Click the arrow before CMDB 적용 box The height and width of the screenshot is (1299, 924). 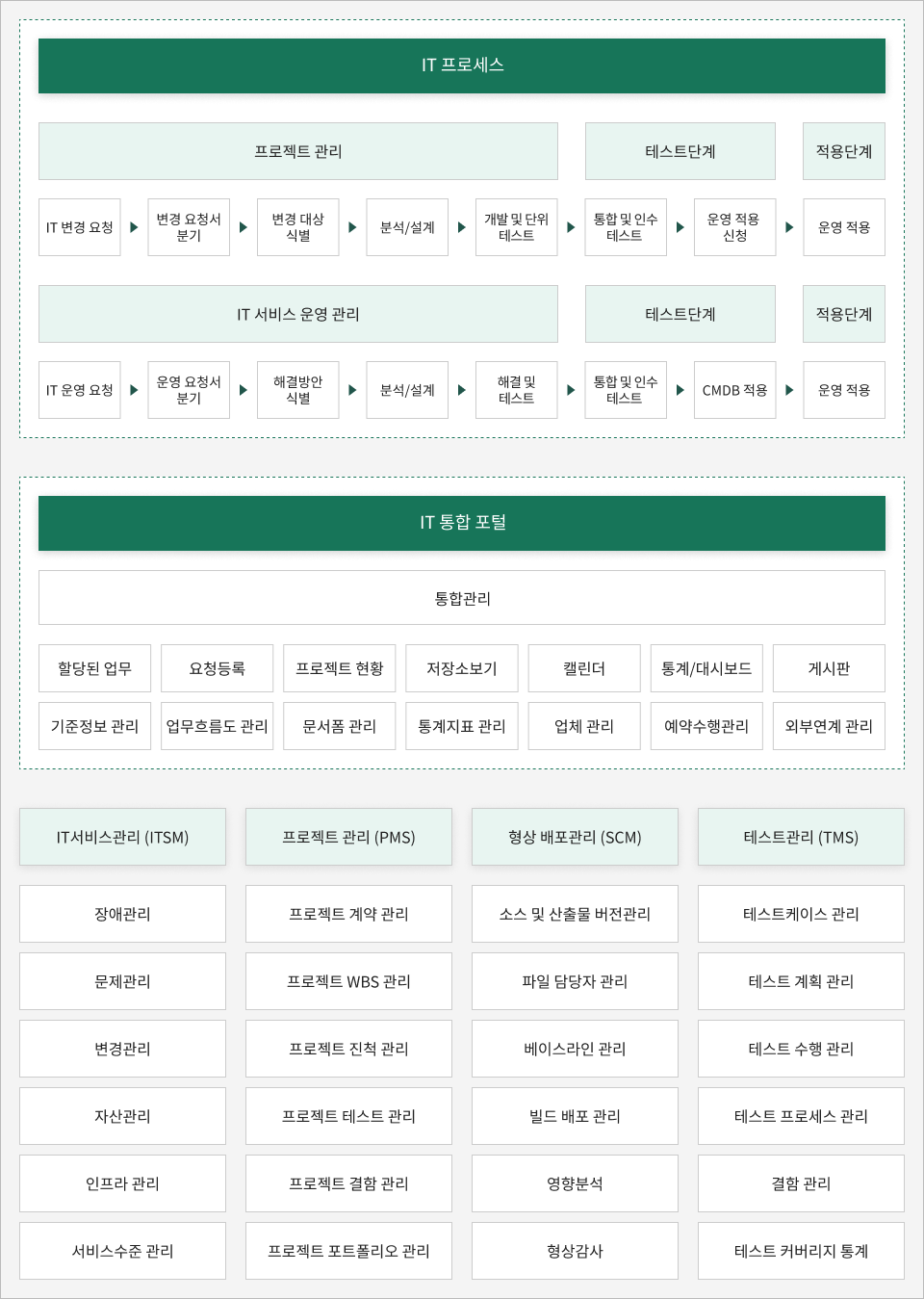tap(680, 390)
